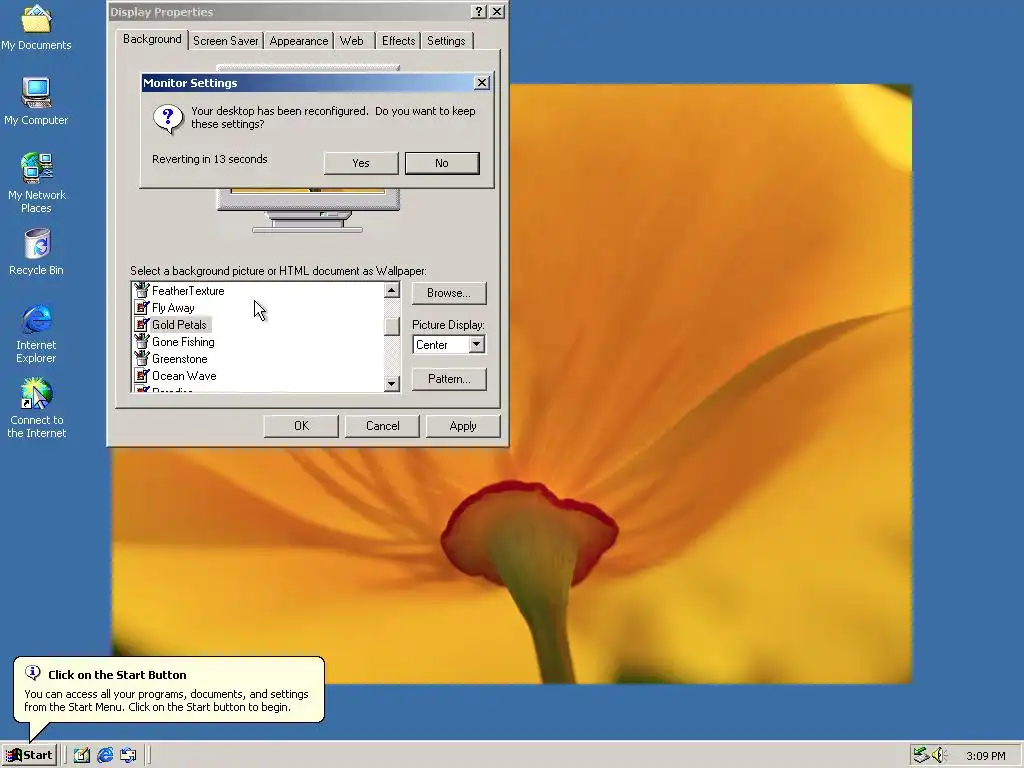
Task: Open the Picture Display dropdown arrow
Action: click(477, 344)
